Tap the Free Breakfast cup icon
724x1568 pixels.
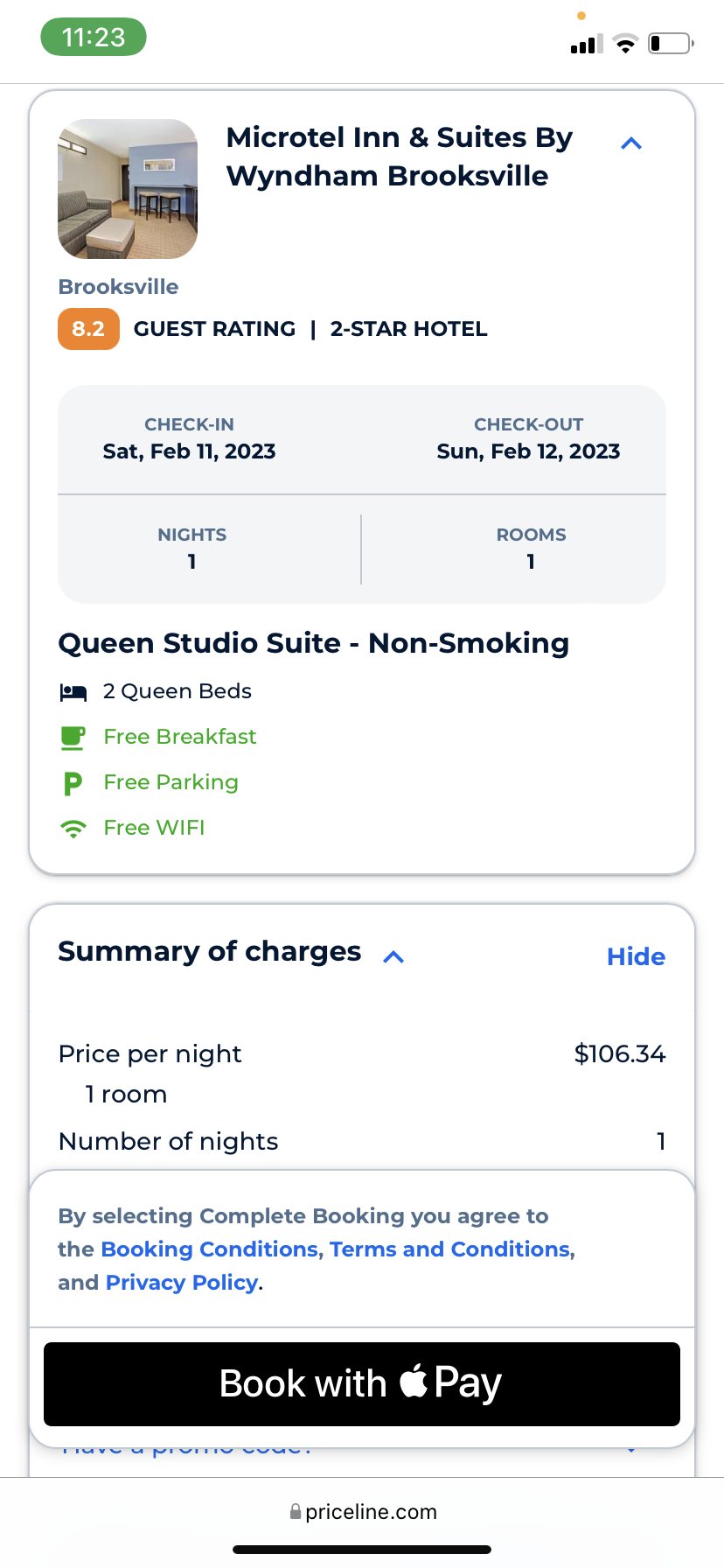click(73, 738)
